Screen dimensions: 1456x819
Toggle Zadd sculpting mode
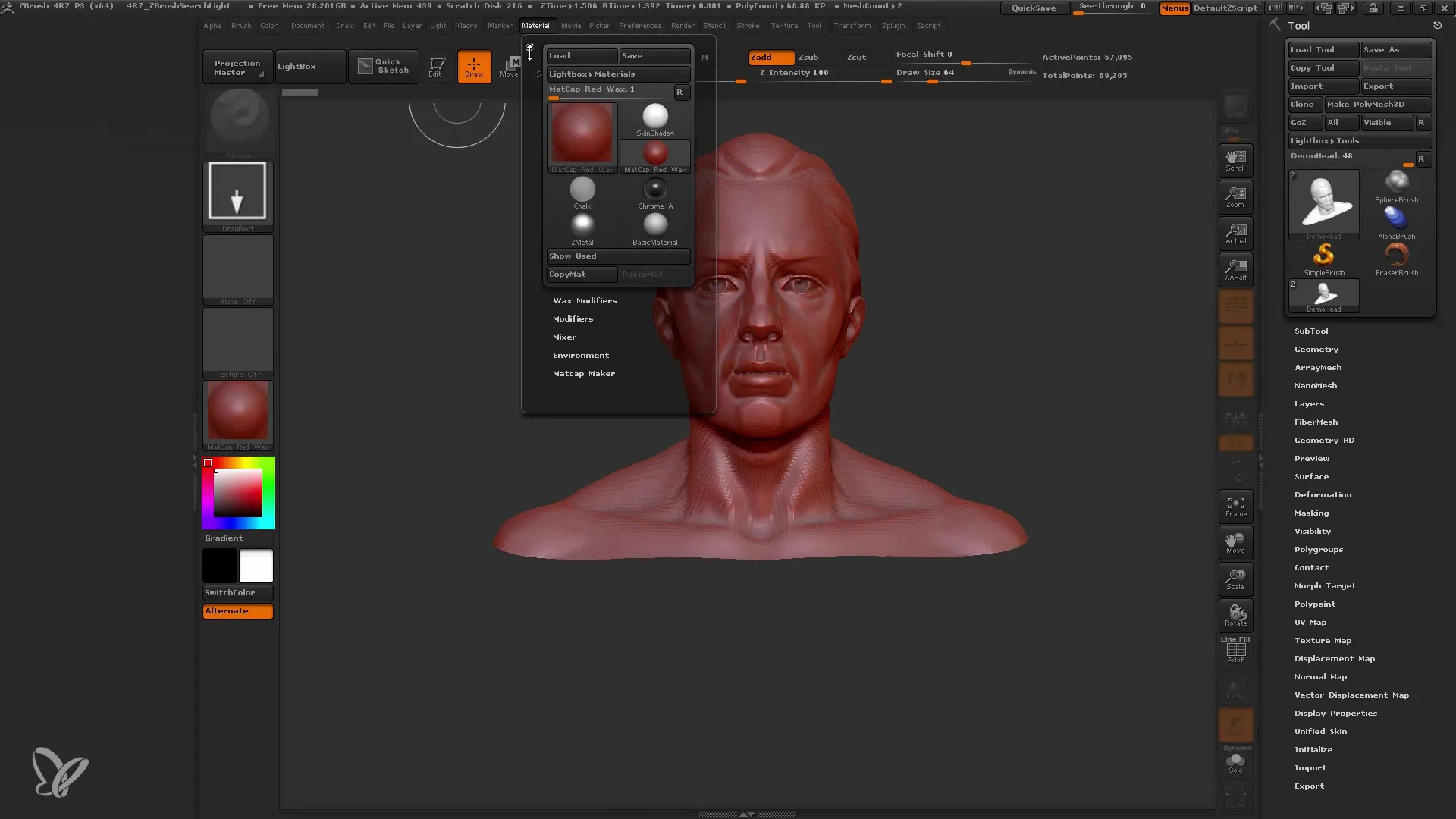pyautogui.click(x=763, y=56)
